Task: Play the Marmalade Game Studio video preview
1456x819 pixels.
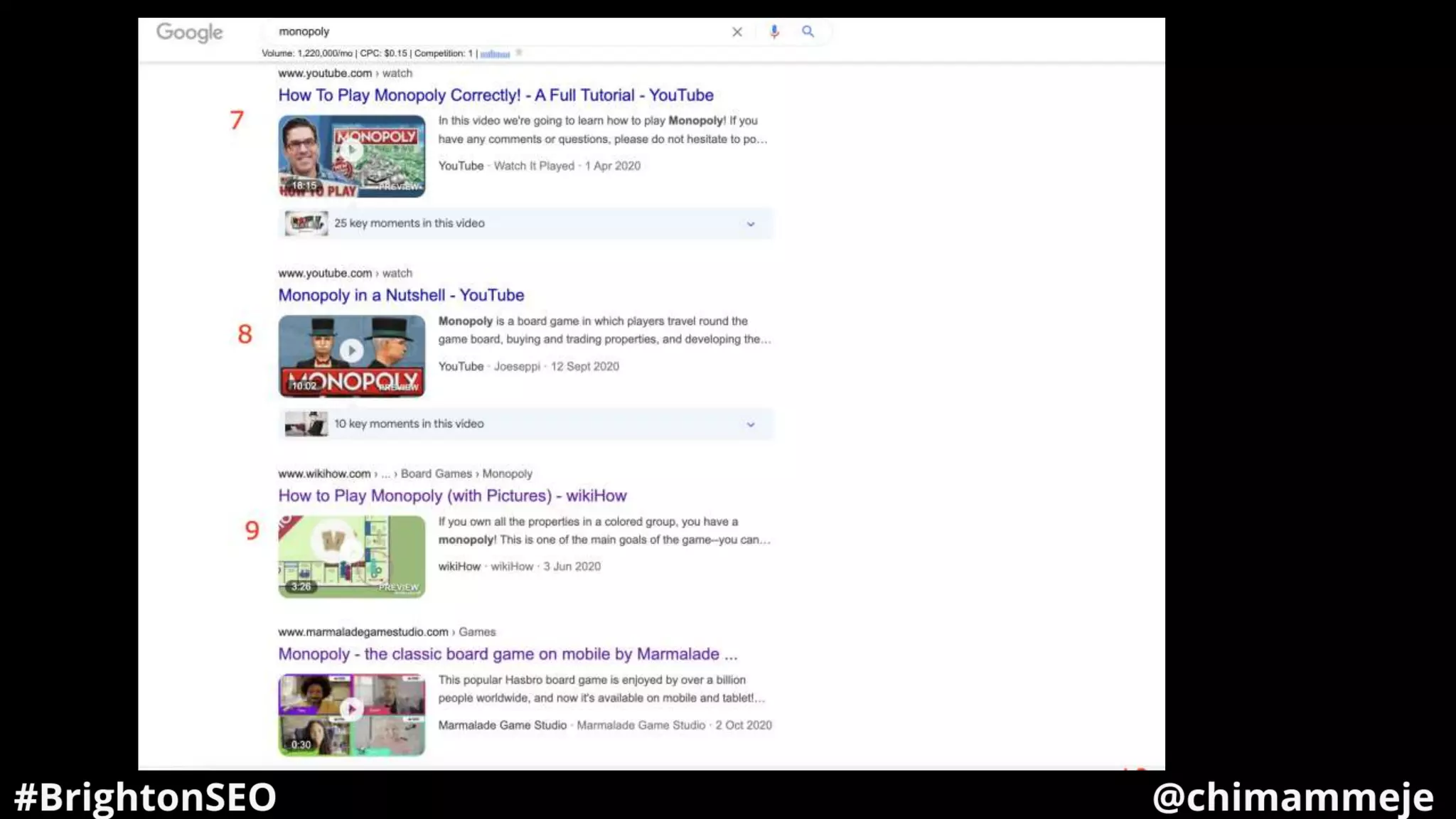Action: point(351,710)
